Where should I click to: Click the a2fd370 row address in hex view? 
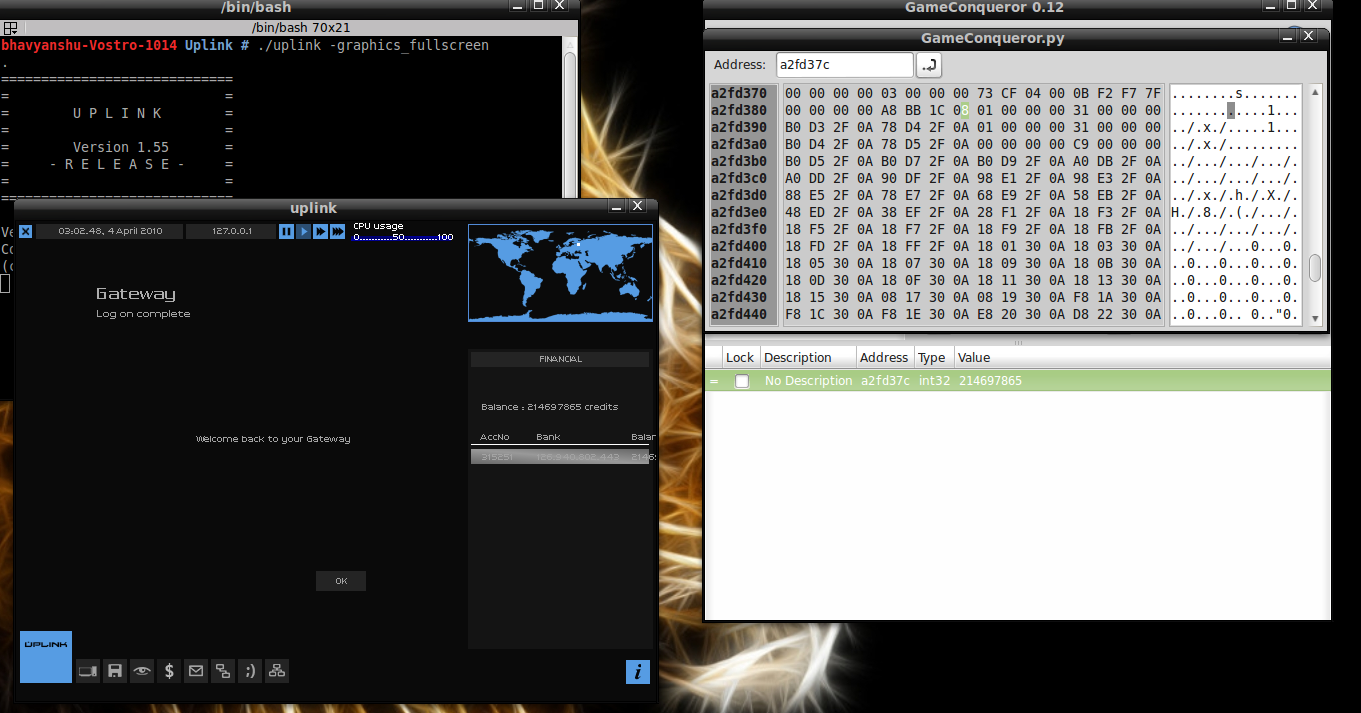739,93
